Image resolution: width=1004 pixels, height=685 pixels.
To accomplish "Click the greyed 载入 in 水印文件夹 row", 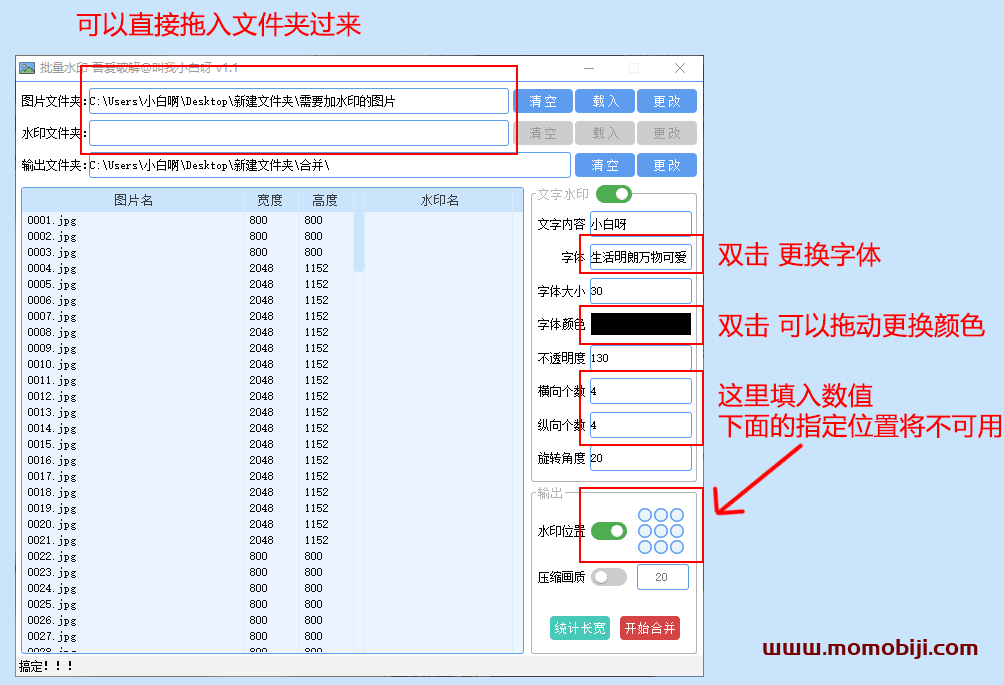I will coord(605,133).
